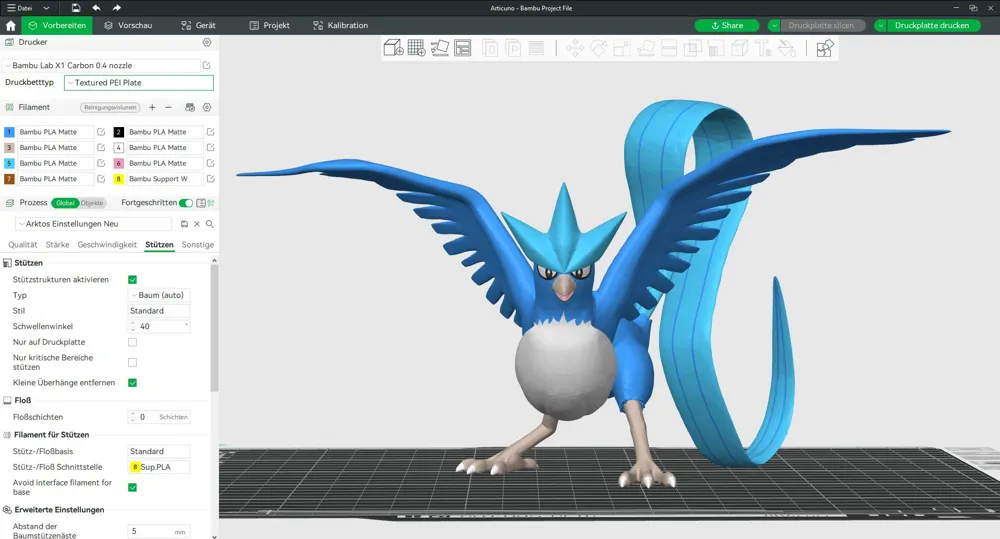1000x539 pixels.
Task: Click the Auto orient toolbar icon
Action: [440, 48]
